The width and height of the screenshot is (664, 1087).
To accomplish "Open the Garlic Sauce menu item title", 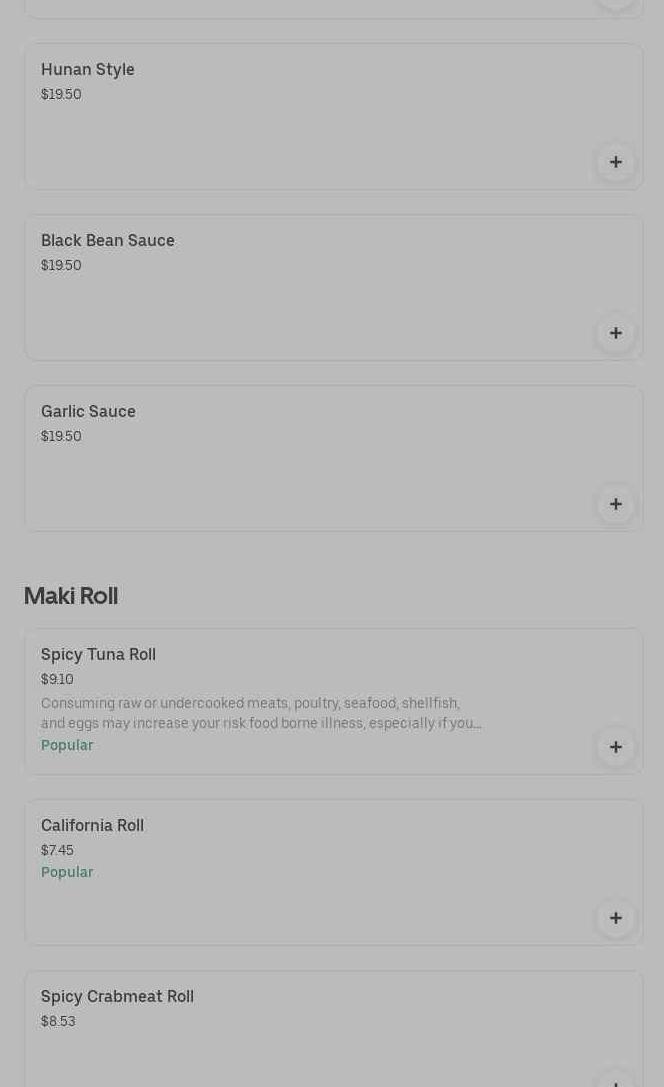I will pos(88,411).
